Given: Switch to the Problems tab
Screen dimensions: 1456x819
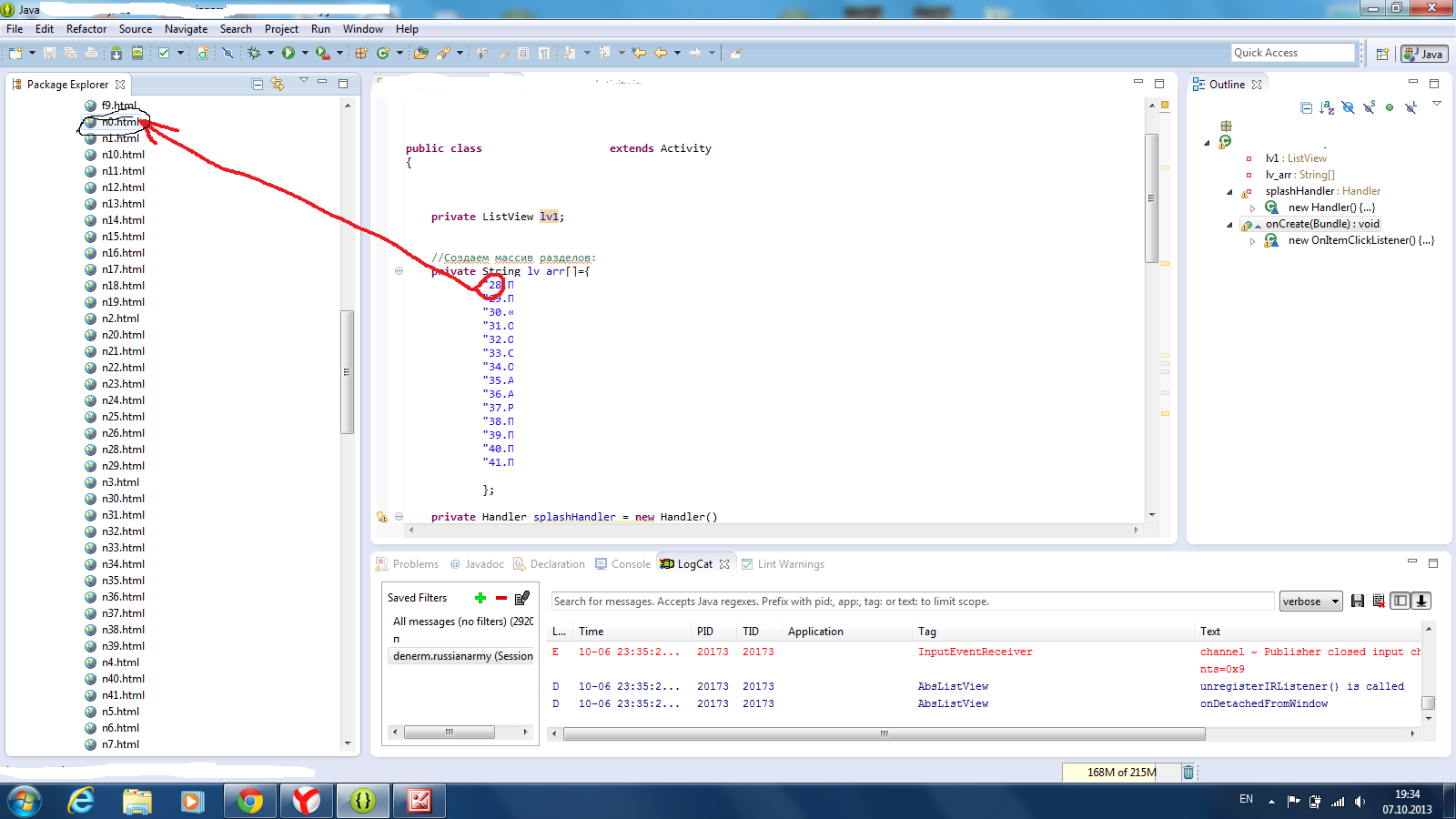Looking at the screenshot, I should click(x=407, y=564).
